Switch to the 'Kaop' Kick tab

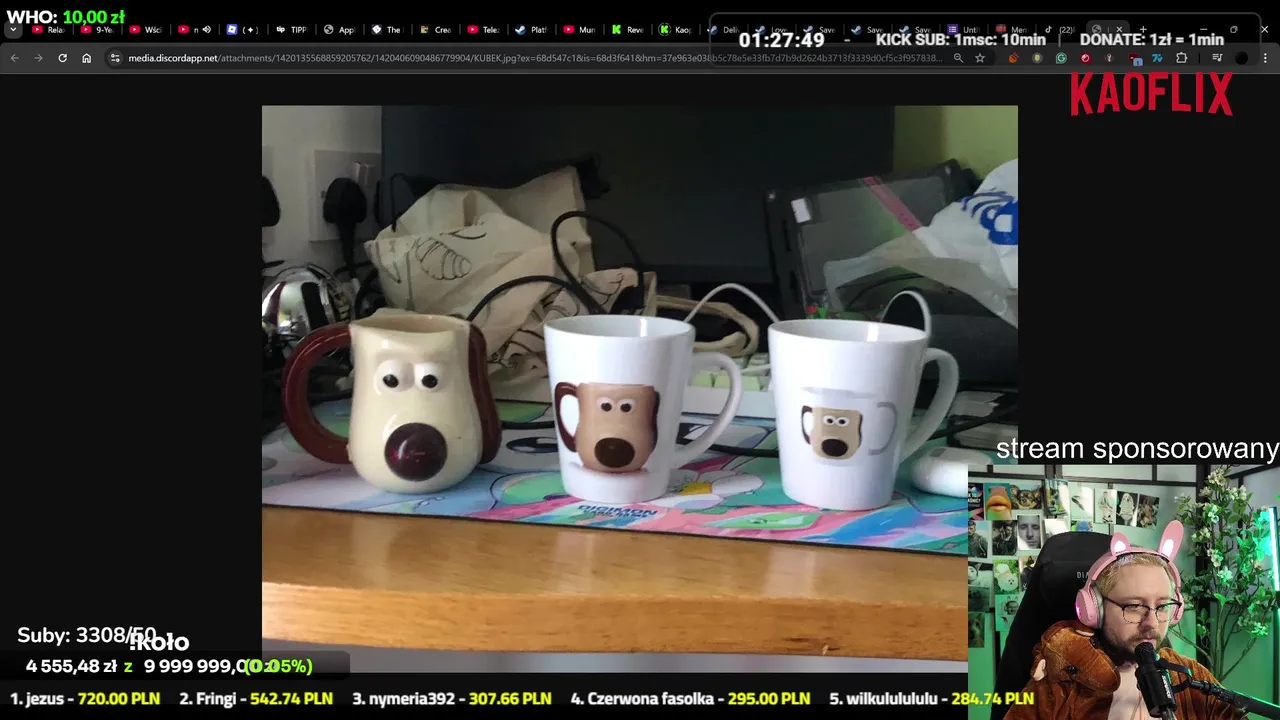[675, 30]
